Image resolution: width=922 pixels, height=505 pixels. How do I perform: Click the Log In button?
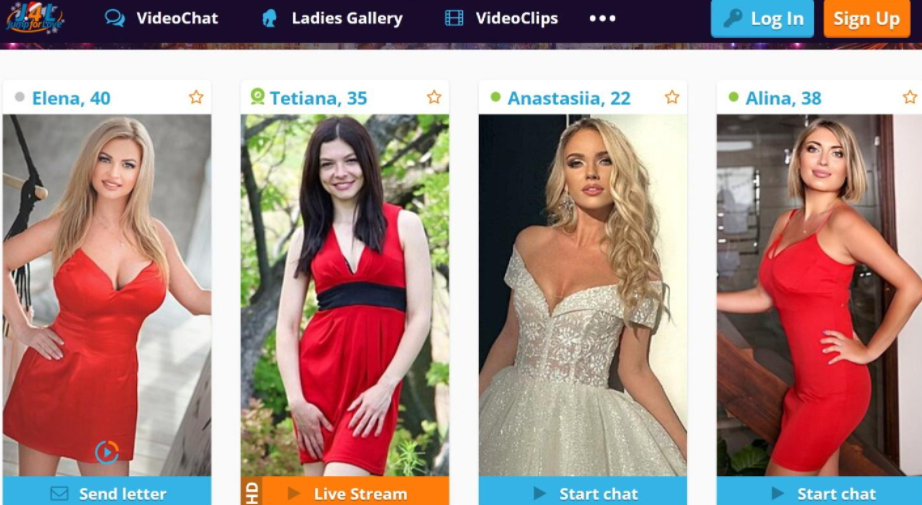coord(762,18)
